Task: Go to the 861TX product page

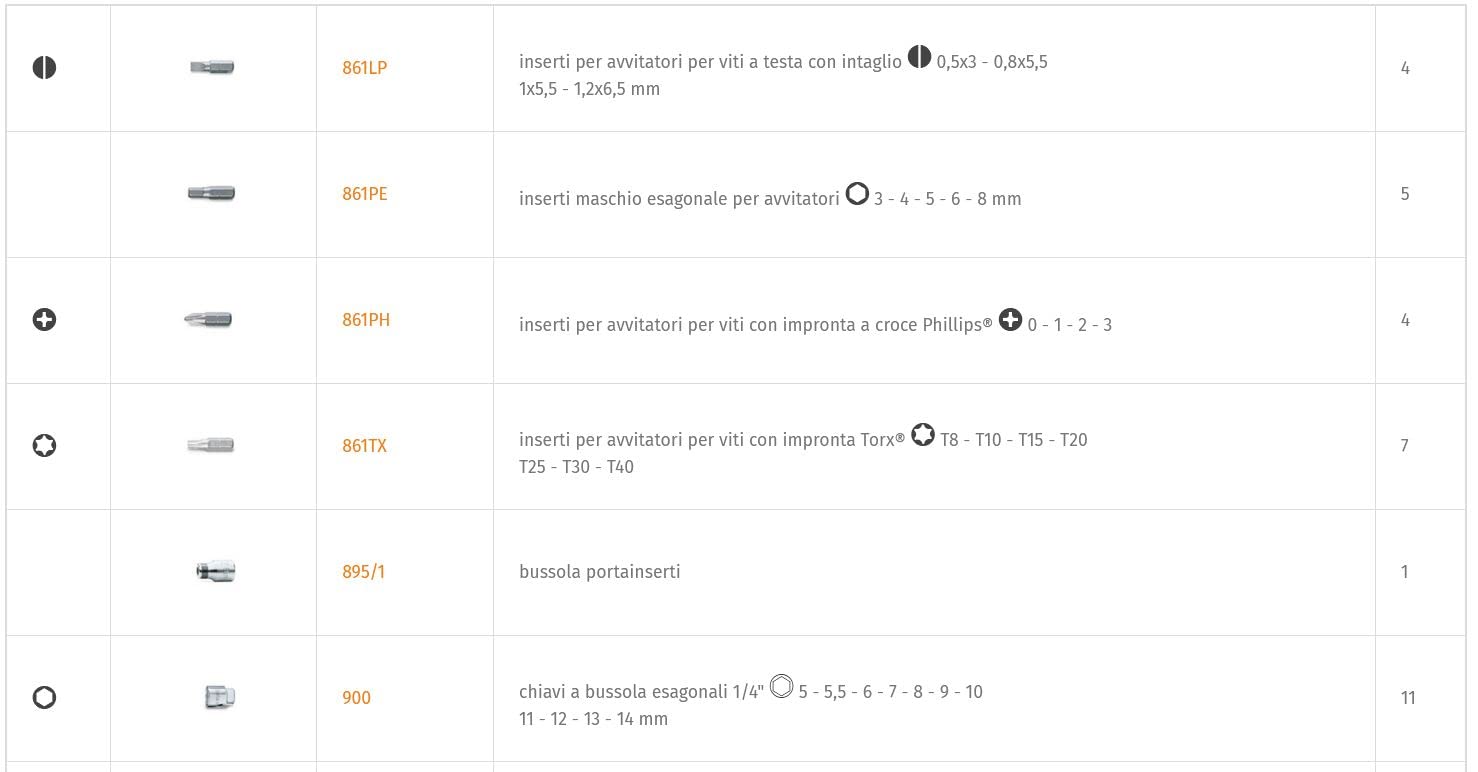Action: click(x=364, y=446)
